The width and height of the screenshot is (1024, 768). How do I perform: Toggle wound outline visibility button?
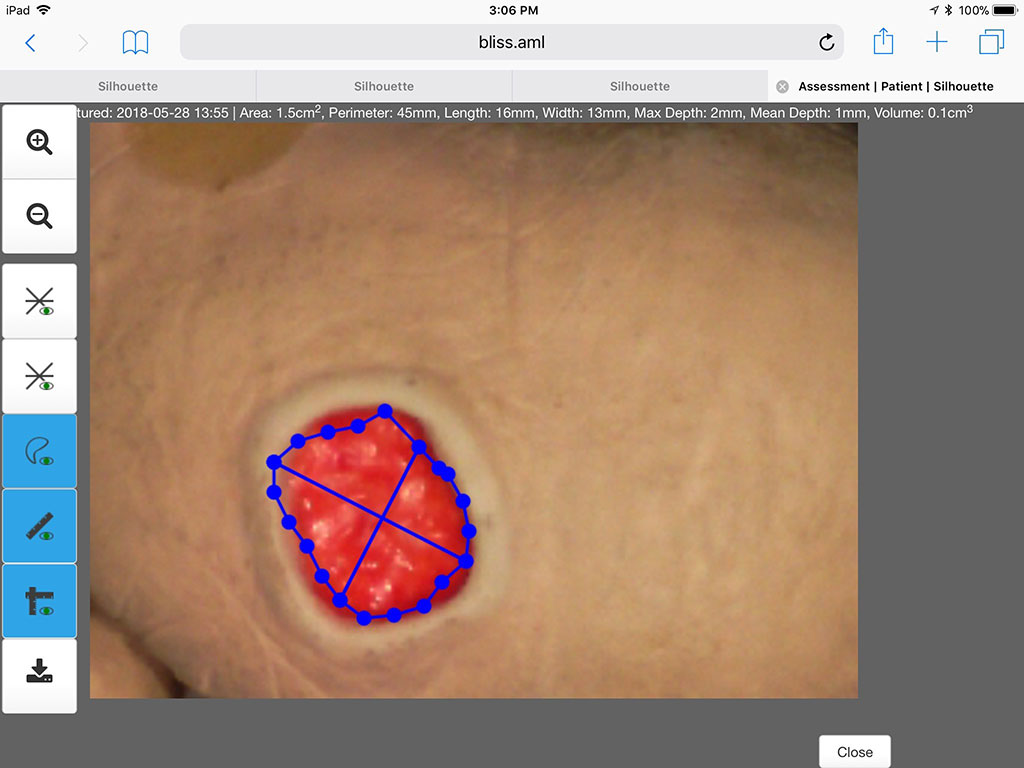pos(39,451)
